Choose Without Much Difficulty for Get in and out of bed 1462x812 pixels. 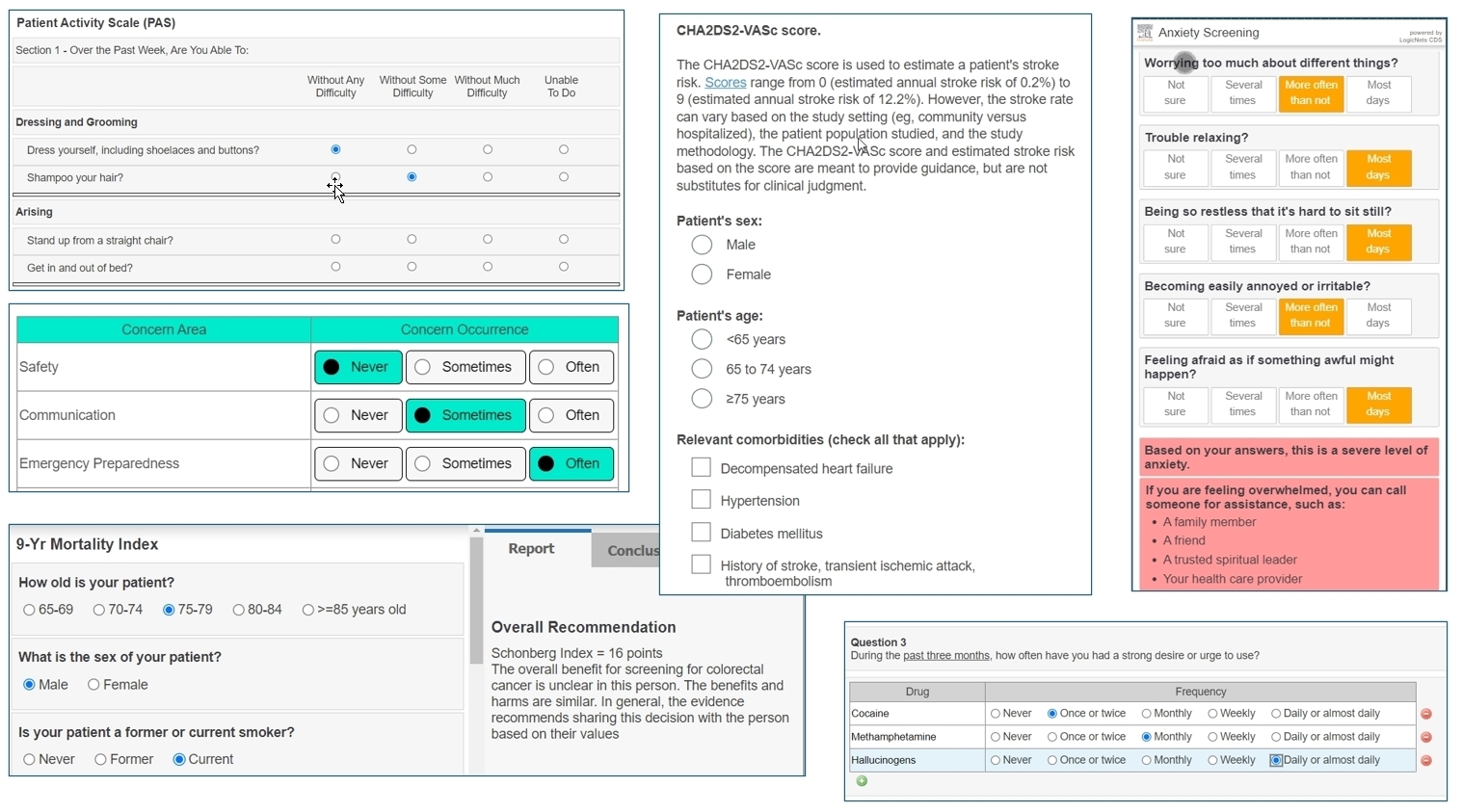(x=488, y=267)
